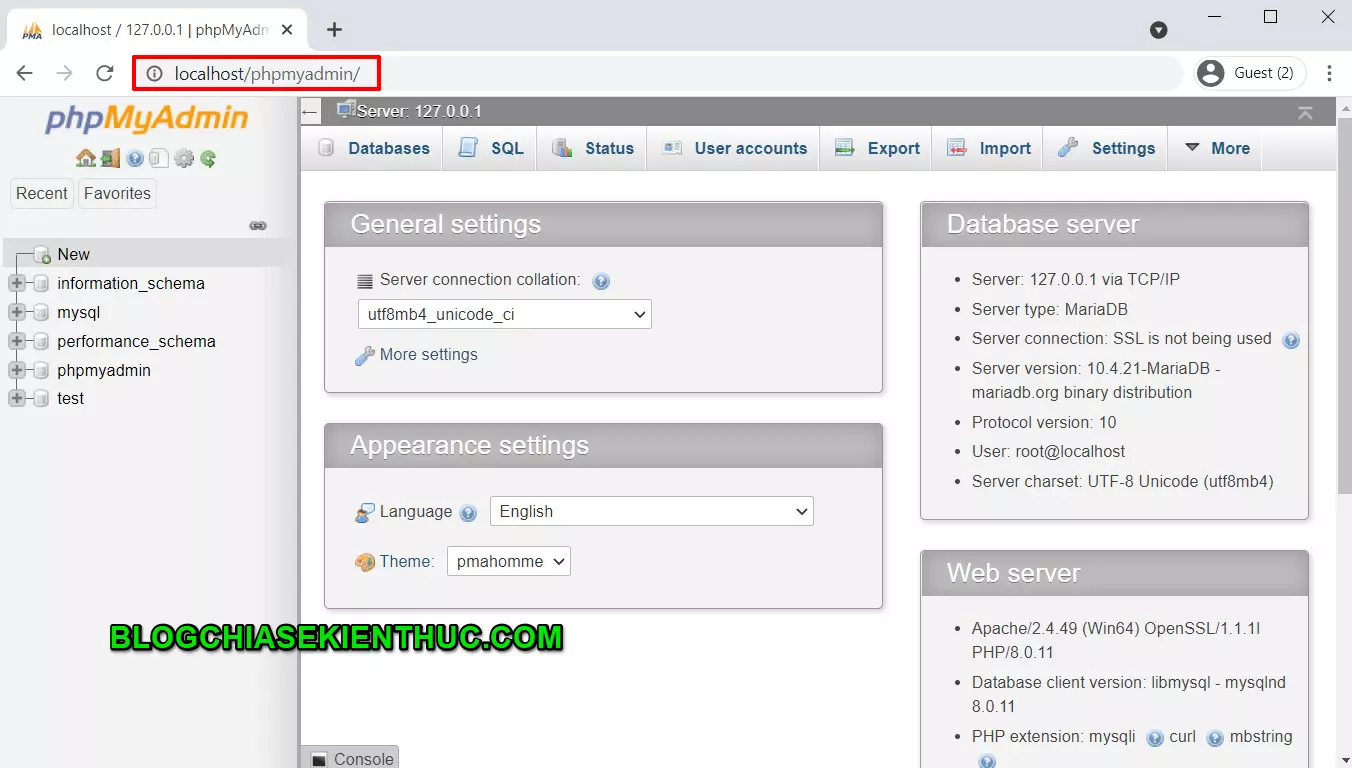
Task: Select the information_schema database name
Action: [131, 284]
